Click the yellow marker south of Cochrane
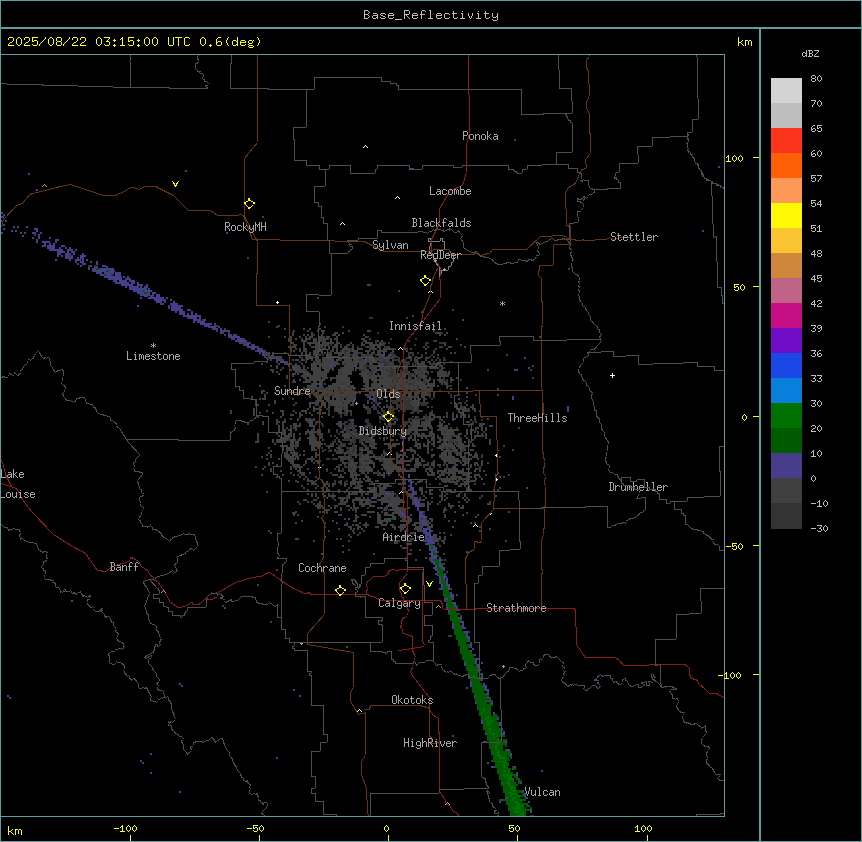The width and height of the screenshot is (862, 842). 340,590
